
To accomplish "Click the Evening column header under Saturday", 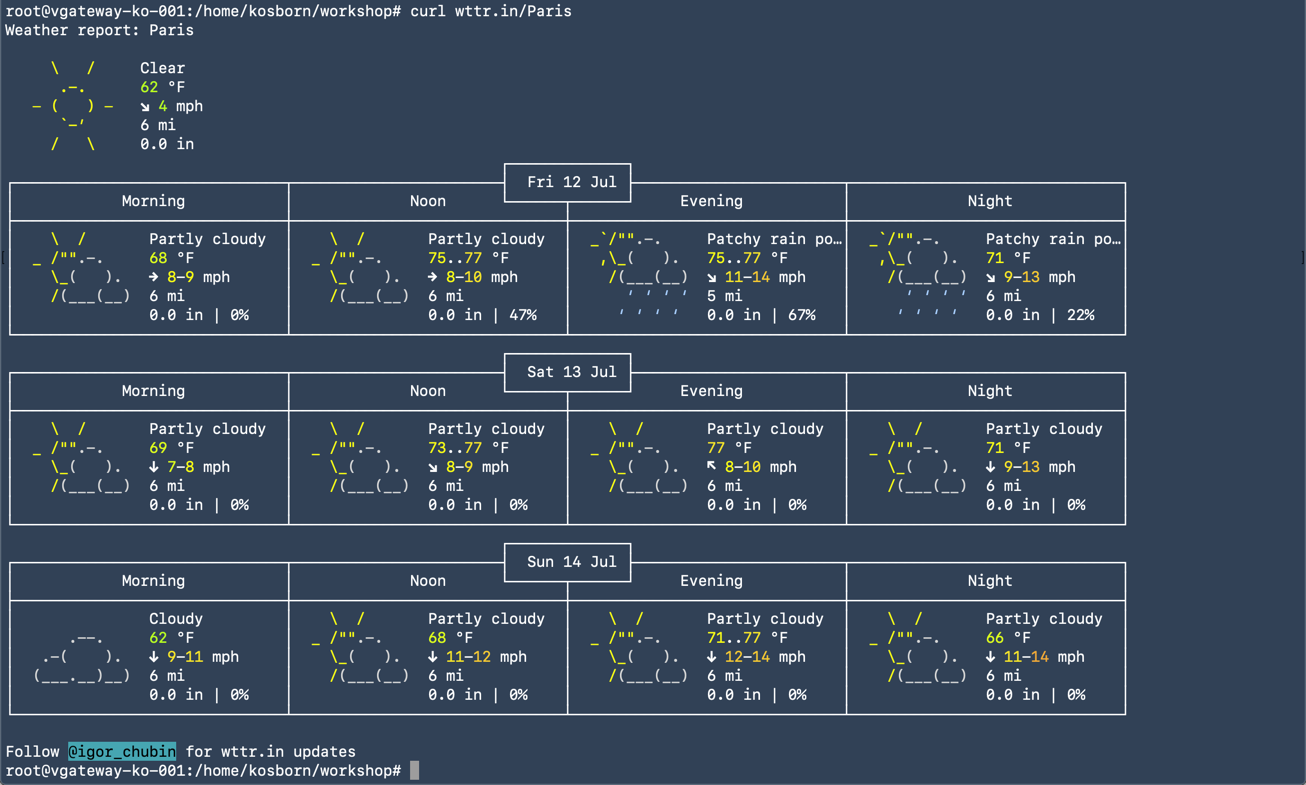I will pyautogui.click(x=711, y=391).
